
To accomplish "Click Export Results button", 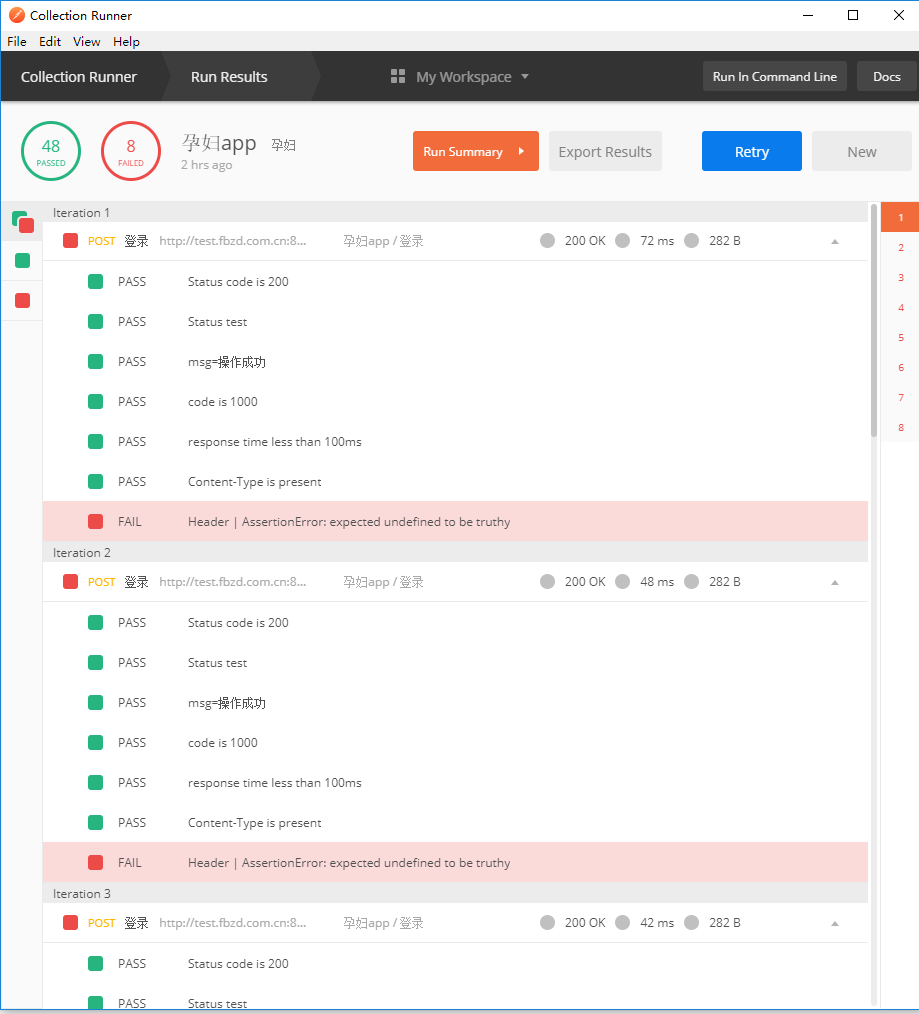I will pos(605,151).
